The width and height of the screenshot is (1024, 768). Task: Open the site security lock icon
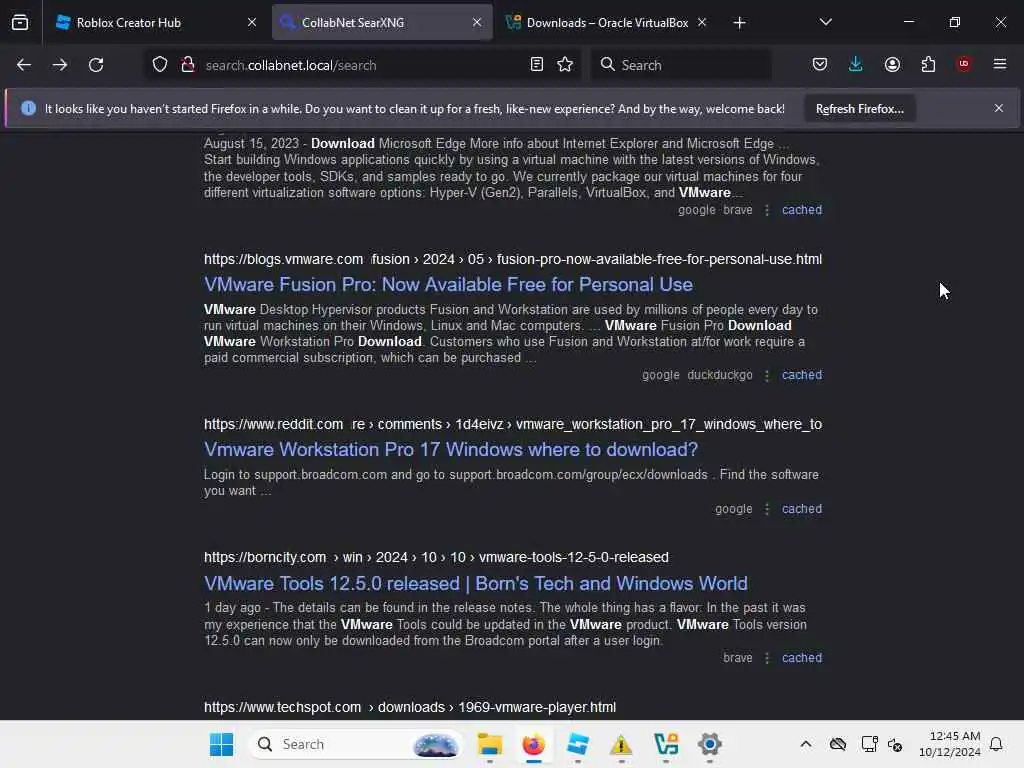pyautogui.click(x=188, y=65)
